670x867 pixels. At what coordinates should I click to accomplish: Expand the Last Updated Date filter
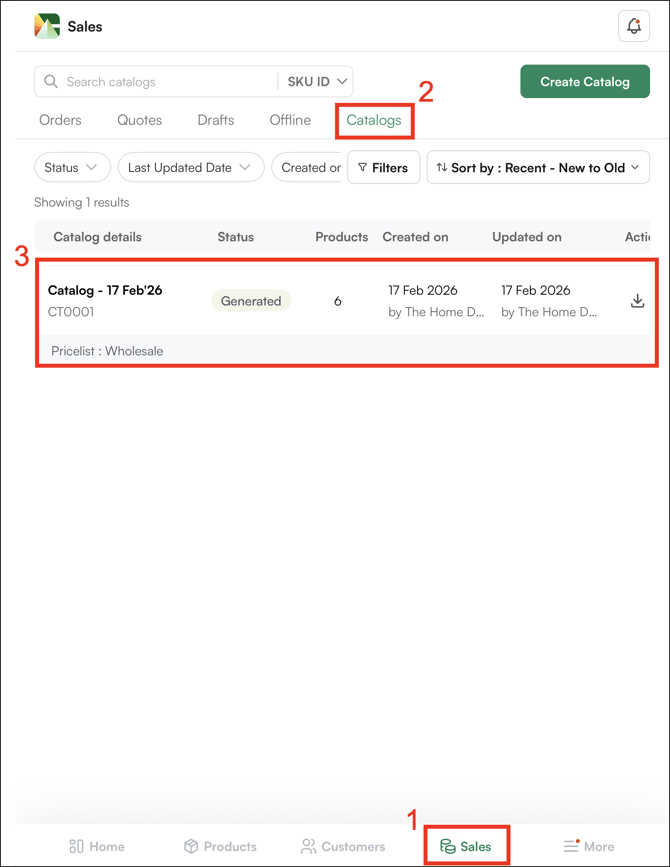pyautogui.click(x=190, y=168)
